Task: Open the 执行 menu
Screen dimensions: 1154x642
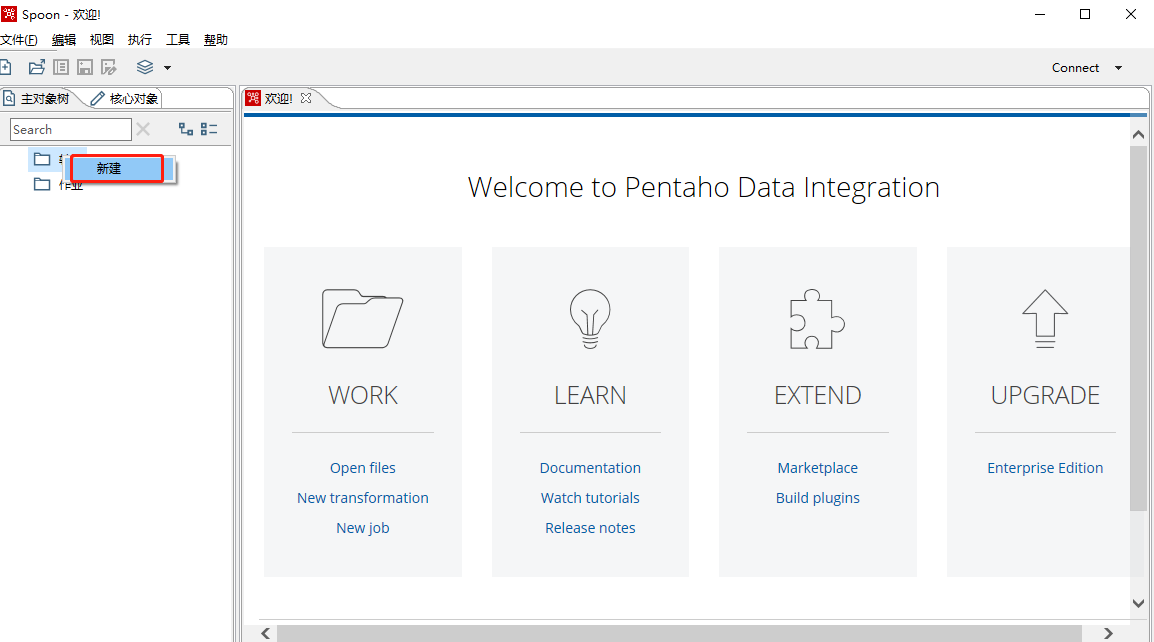Action: coord(140,40)
